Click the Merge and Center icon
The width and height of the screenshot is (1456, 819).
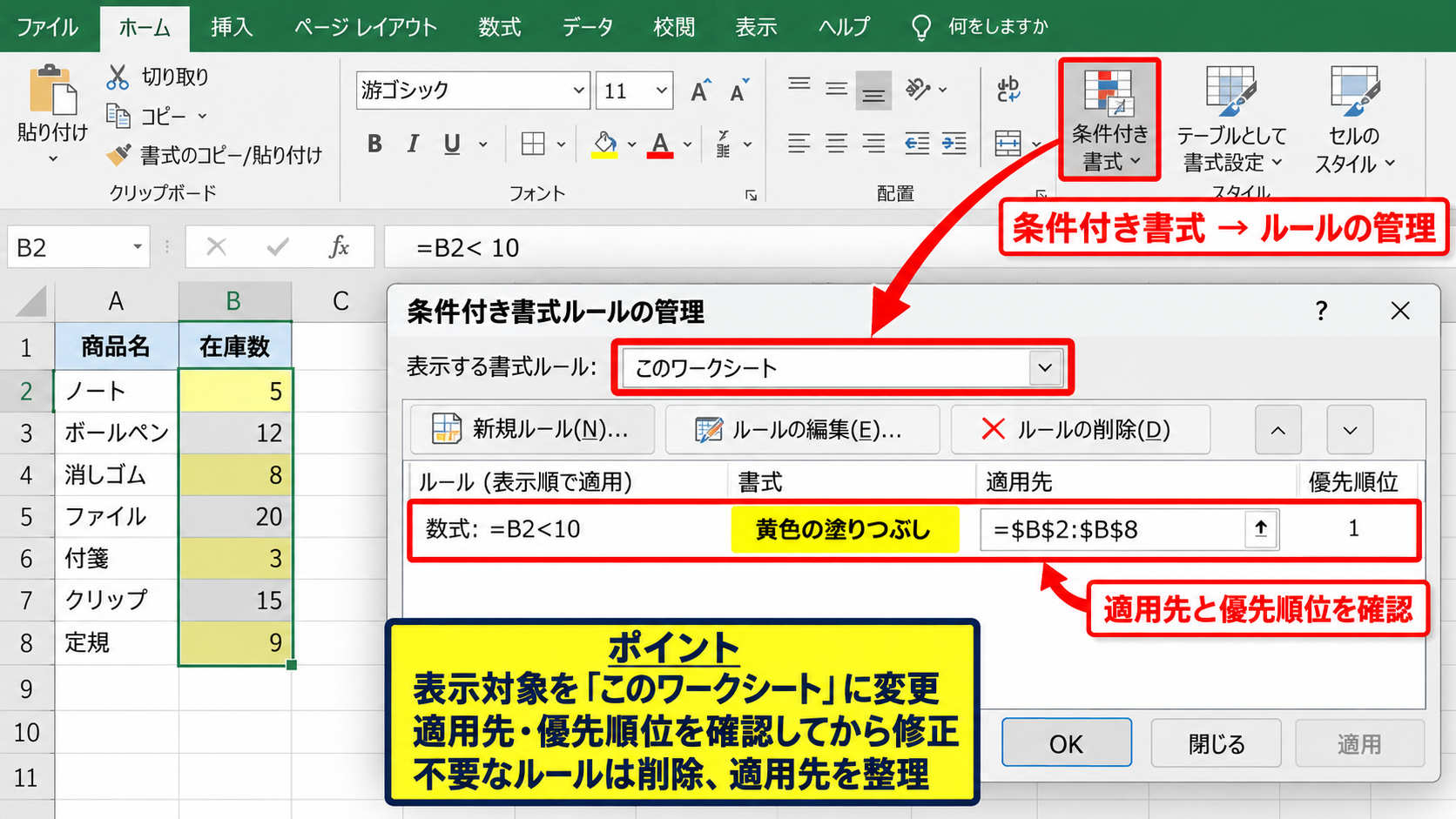(1008, 143)
